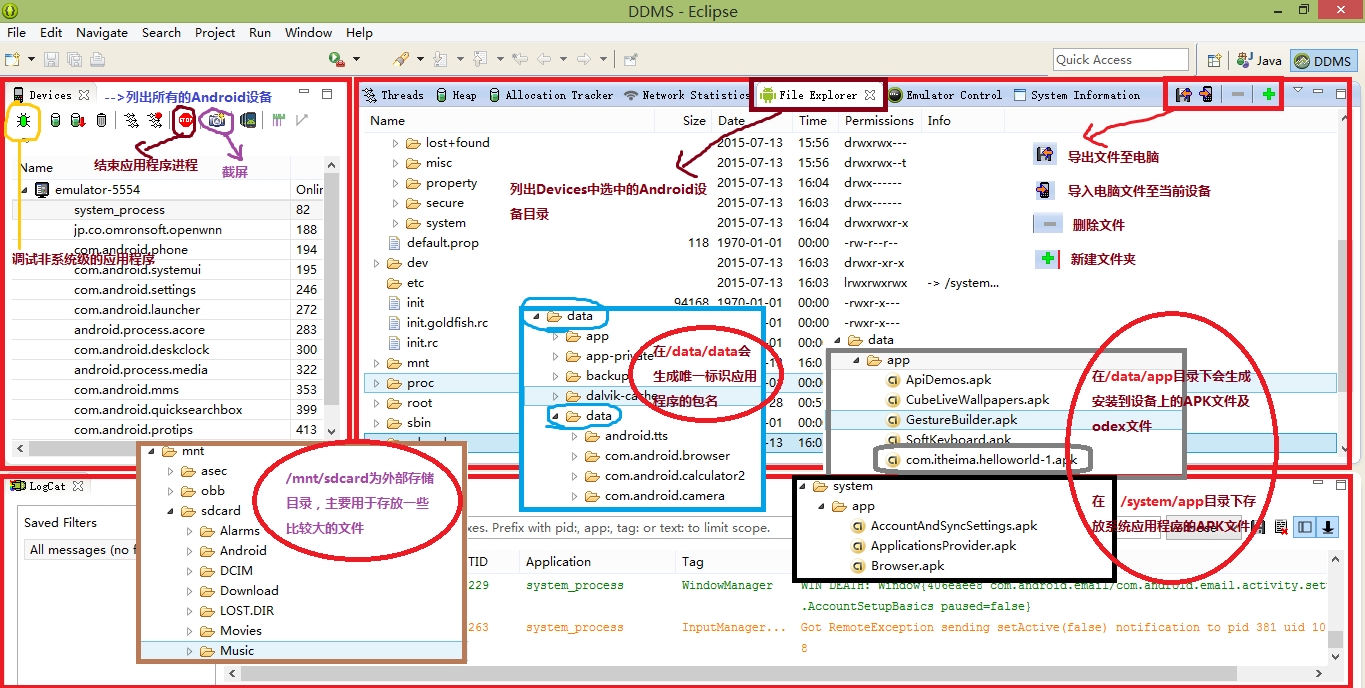
Task: Click the Search flashlight toolbar icon
Action: (401, 60)
